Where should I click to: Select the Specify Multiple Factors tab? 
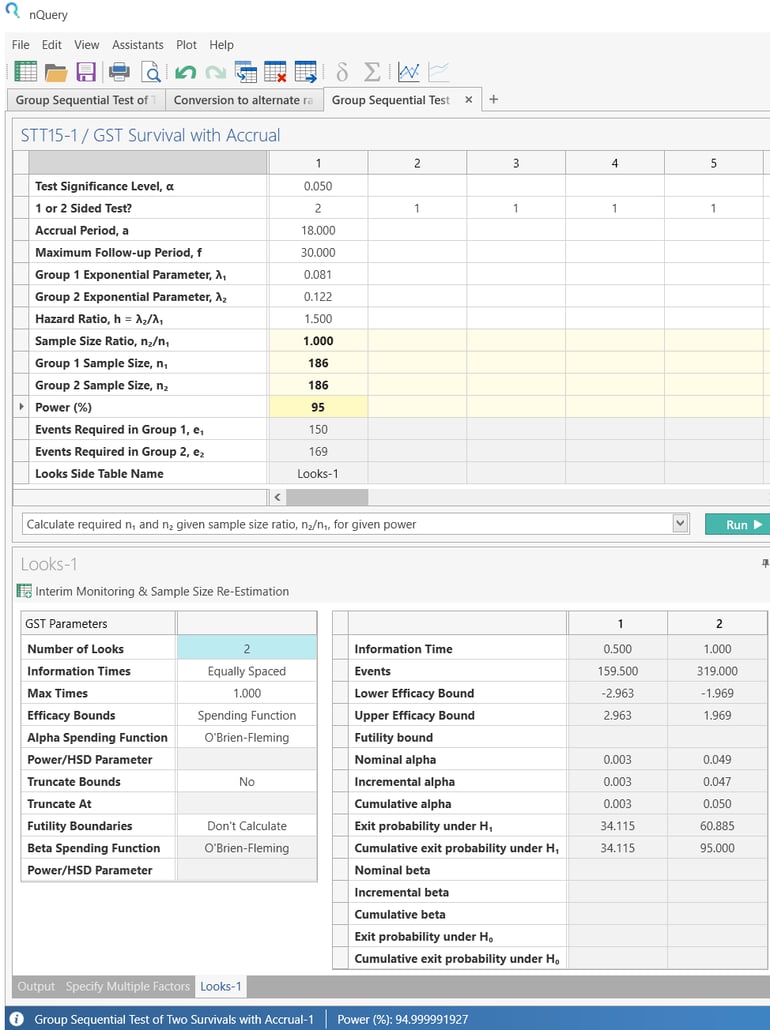(127, 986)
